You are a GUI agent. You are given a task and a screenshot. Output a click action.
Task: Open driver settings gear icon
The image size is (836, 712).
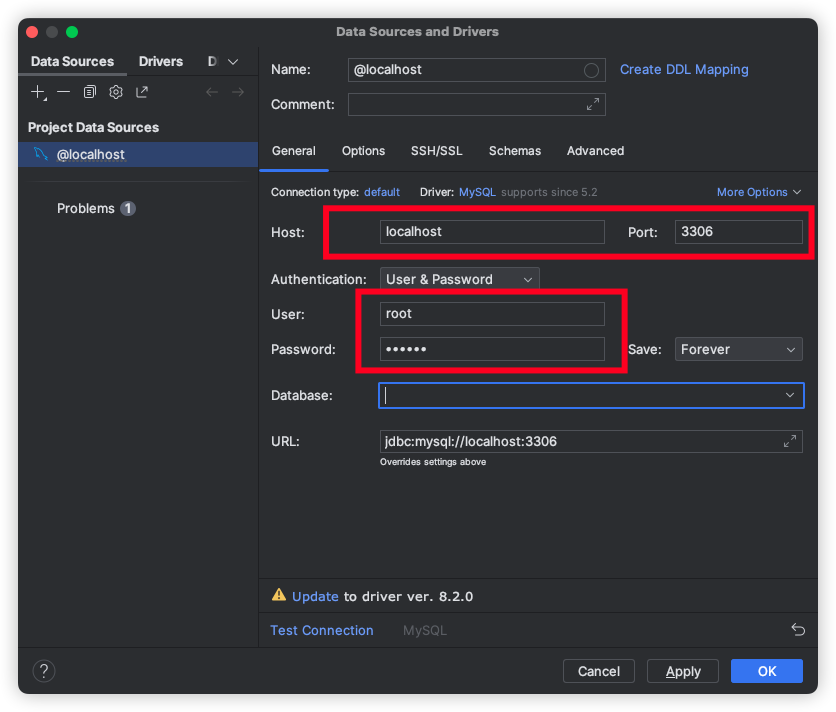(x=116, y=92)
